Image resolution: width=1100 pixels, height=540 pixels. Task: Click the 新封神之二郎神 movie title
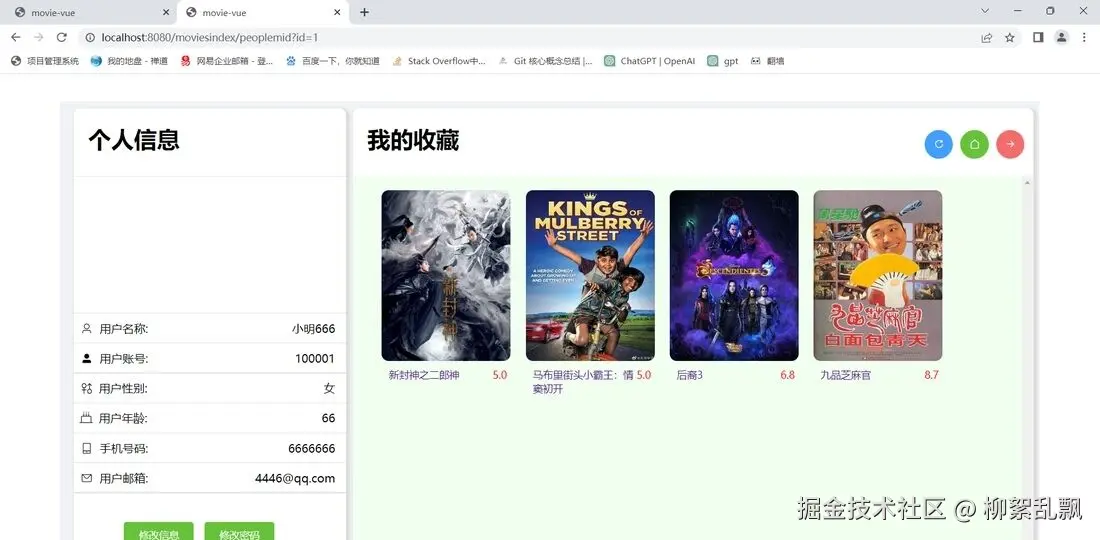tap(424, 375)
